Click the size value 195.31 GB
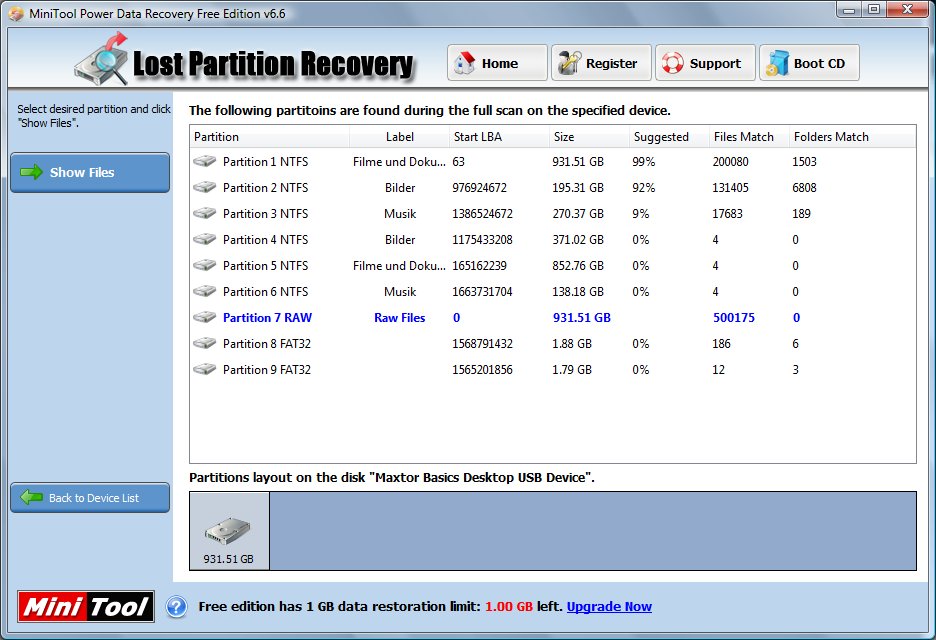This screenshot has width=936, height=640. tap(578, 187)
